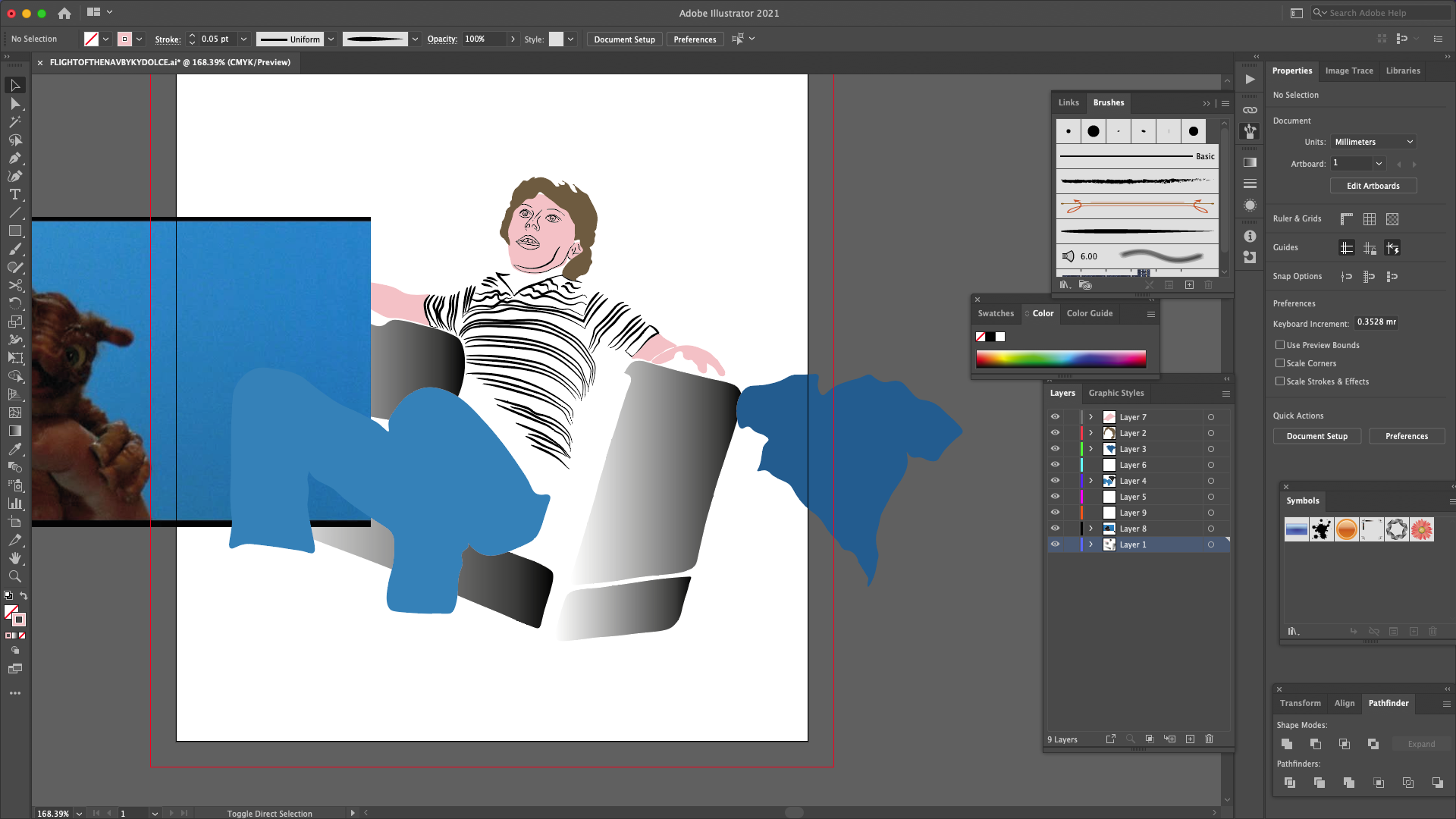The width and height of the screenshot is (1456, 819).
Task: Enable Use Preview Bounds checkbox
Action: [1280, 345]
